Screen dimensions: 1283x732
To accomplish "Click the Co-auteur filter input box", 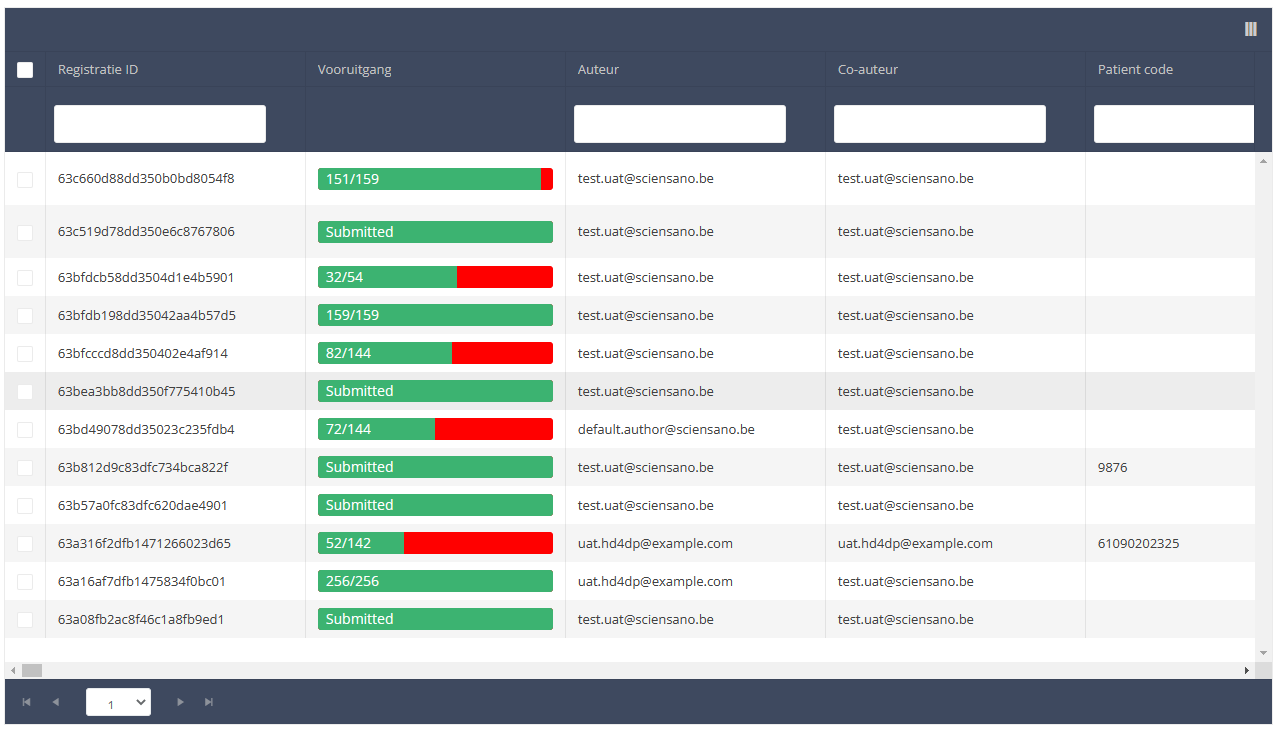I will click(x=940, y=124).
